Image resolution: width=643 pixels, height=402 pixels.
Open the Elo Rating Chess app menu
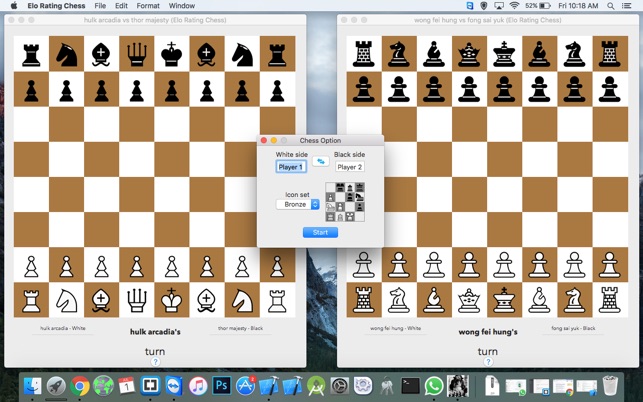[56, 6]
